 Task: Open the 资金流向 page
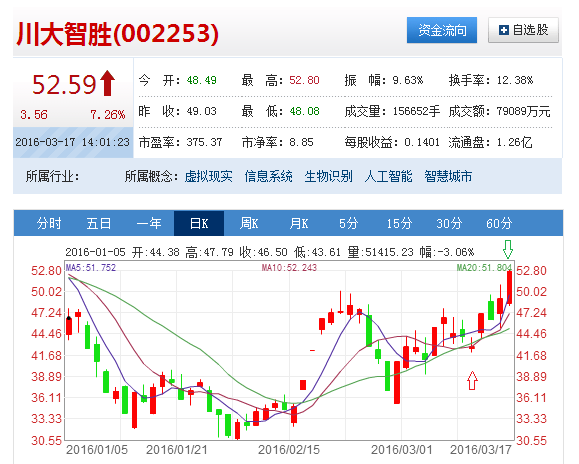(x=442, y=30)
